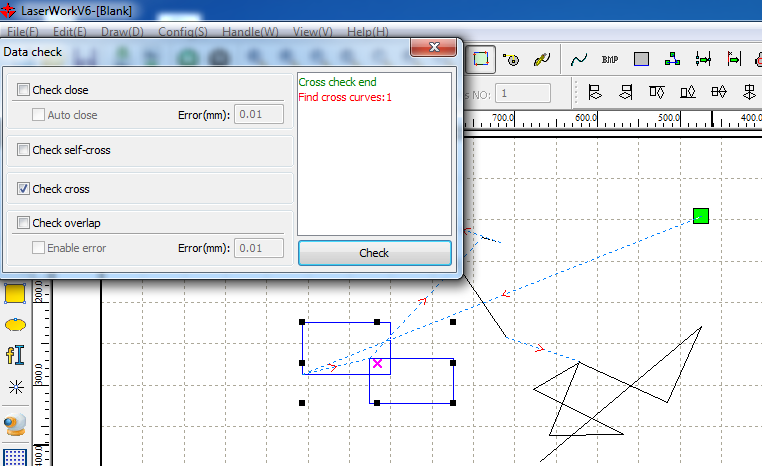Image resolution: width=762 pixels, height=466 pixels.
Task: Close the Data check dialog
Action: [435, 48]
